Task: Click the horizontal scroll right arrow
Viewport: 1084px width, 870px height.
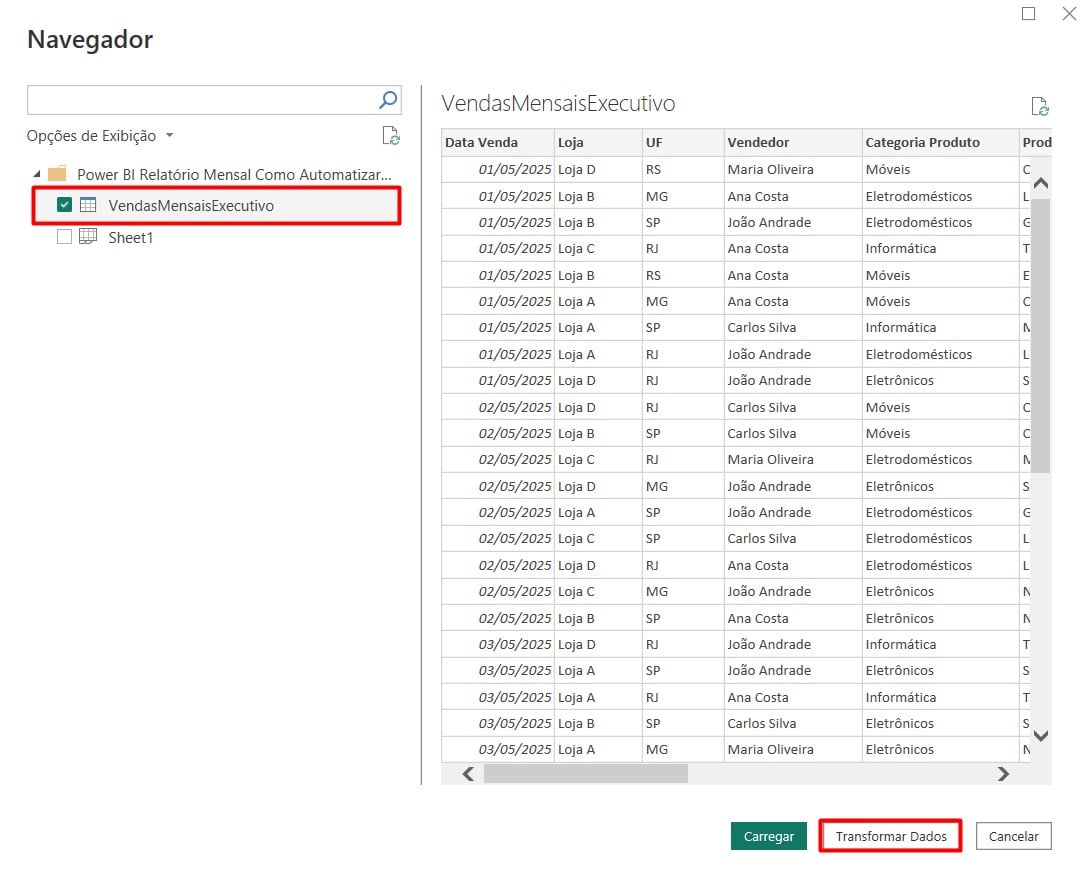Action: 1003,774
